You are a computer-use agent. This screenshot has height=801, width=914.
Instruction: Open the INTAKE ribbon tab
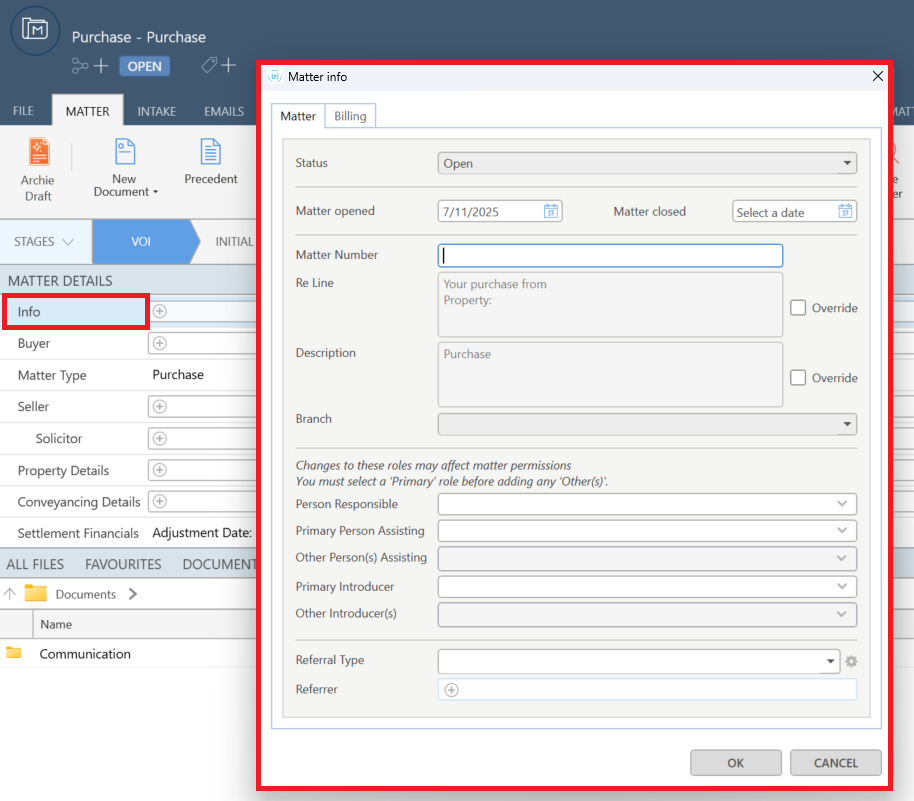click(157, 111)
